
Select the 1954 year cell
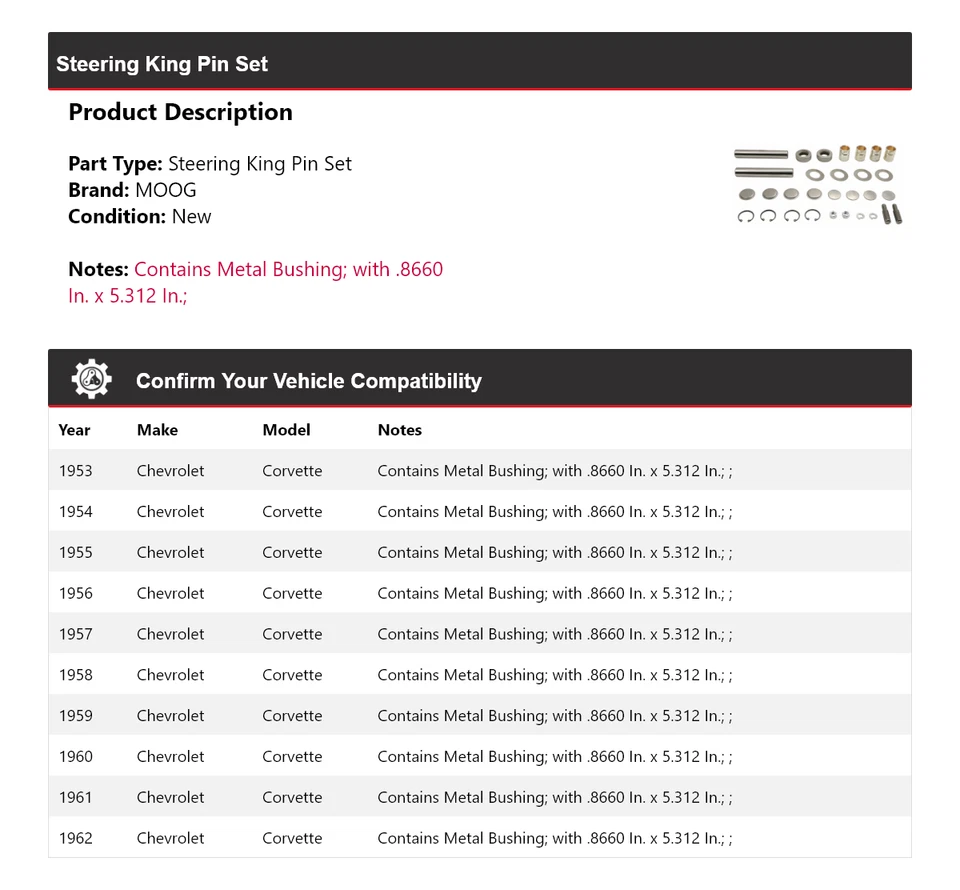pyautogui.click(x=75, y=512)
